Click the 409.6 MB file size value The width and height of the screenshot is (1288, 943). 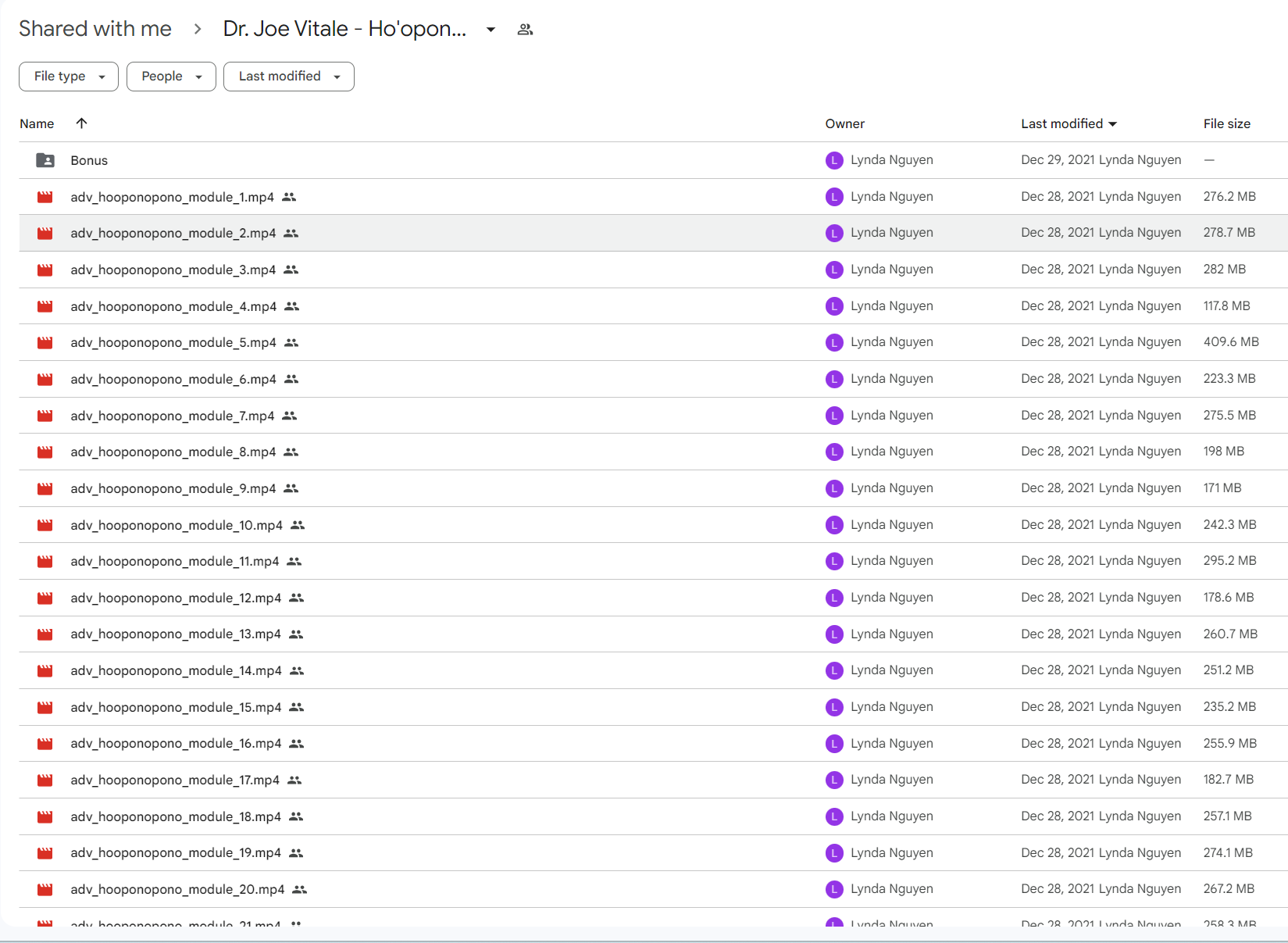point(1231,341)
